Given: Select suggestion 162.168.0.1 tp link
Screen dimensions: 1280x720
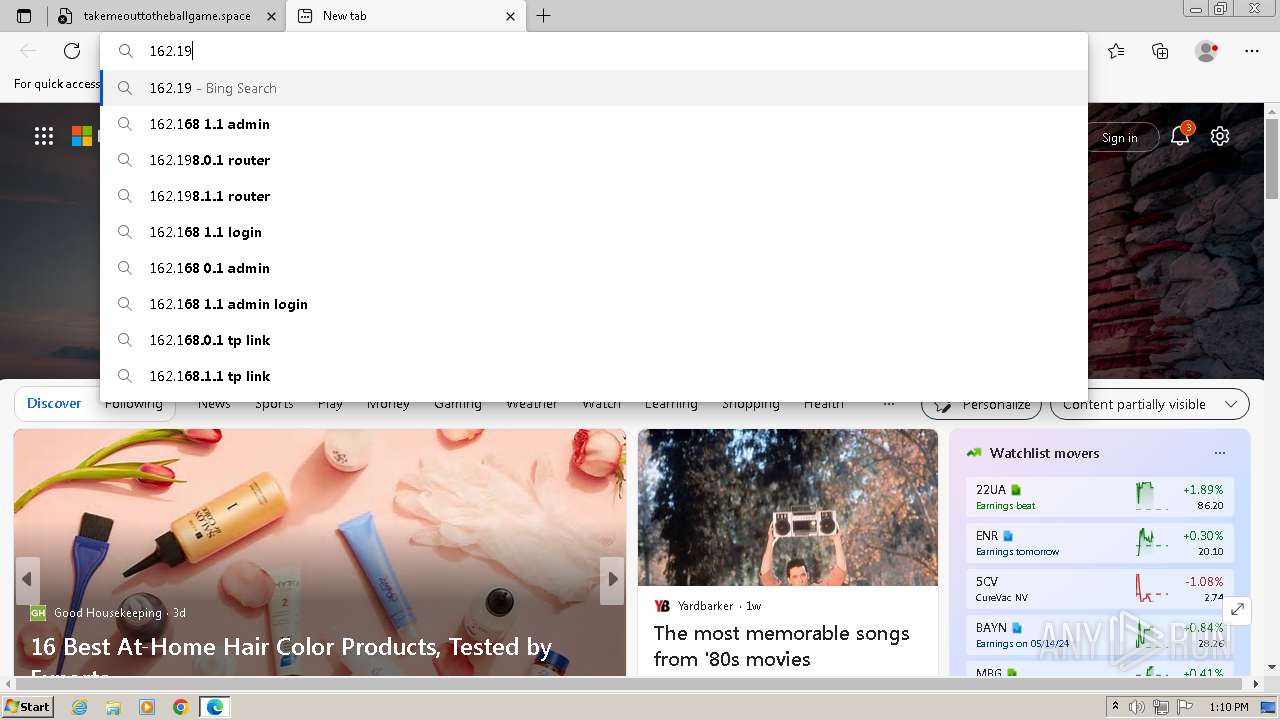Looking at the screenshot, I should point(594,340).
